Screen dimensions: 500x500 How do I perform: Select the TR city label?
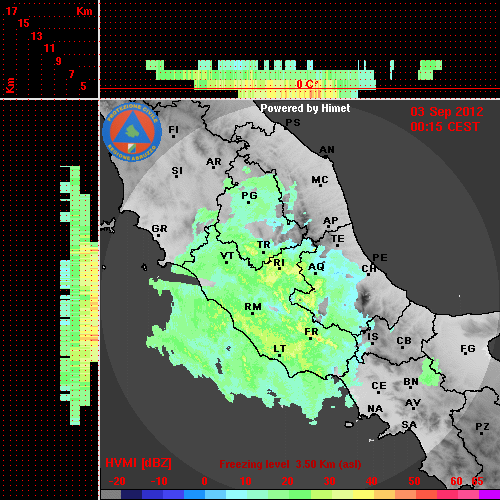pyautogui.click(x=263, y=245)
